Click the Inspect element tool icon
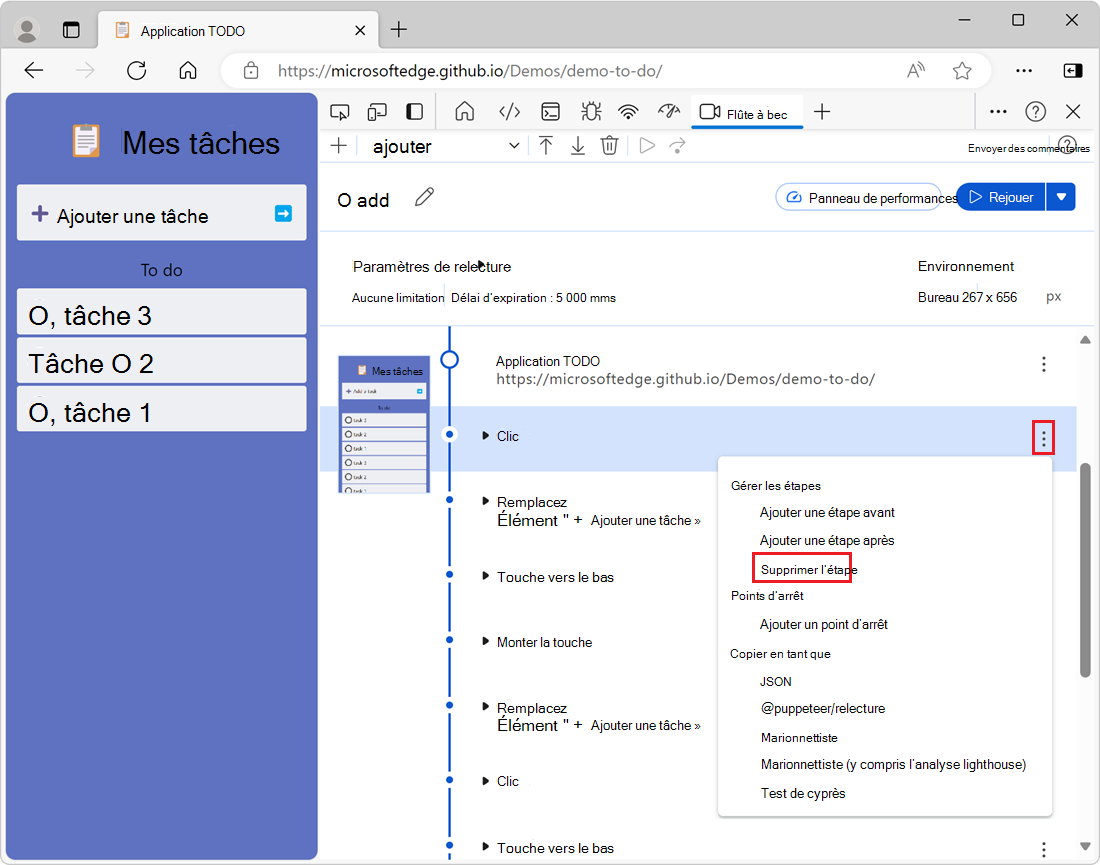Screen dimensions: 1100x865 341,112
